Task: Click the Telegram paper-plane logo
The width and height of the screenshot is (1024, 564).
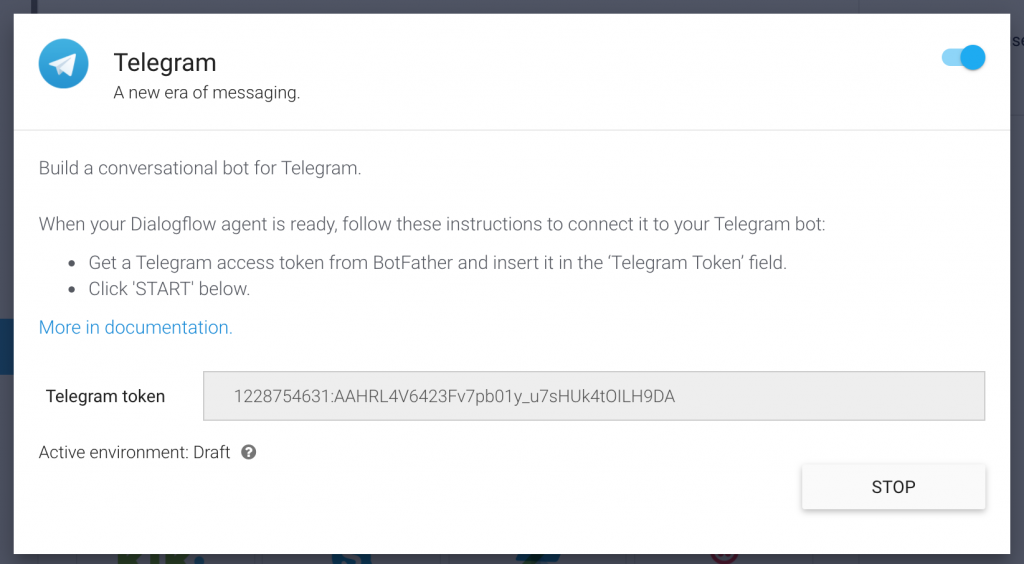Action: tap(63, 65)
